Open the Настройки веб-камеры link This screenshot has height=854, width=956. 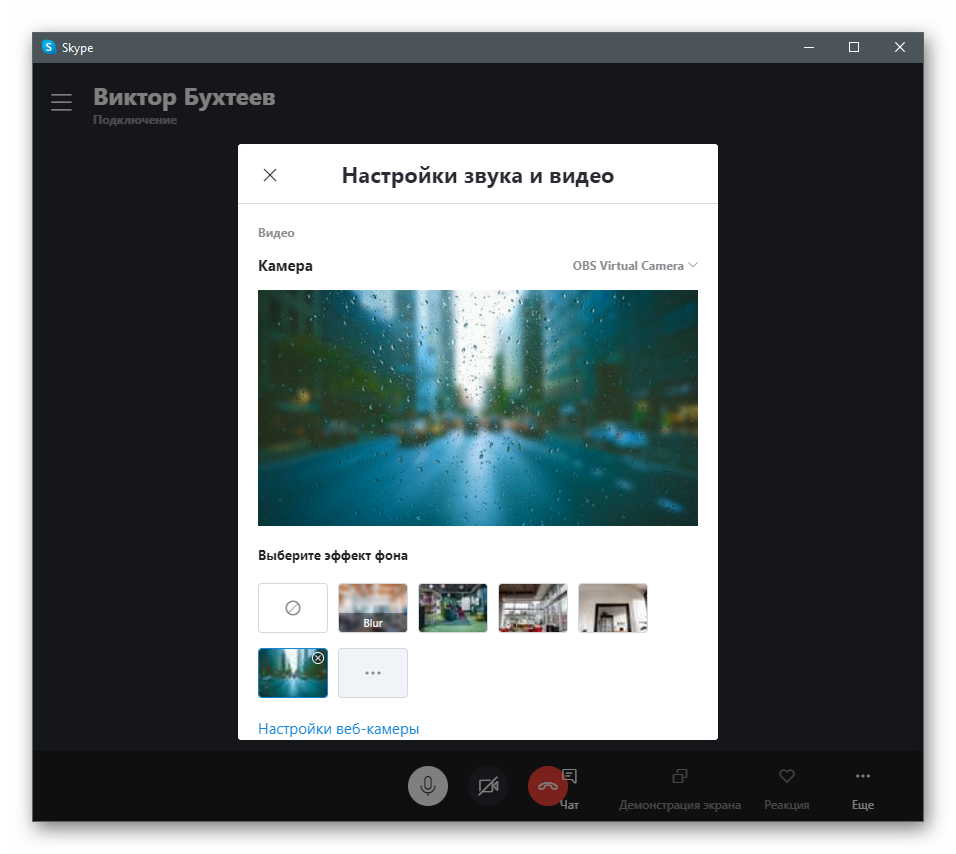(338, 729)
